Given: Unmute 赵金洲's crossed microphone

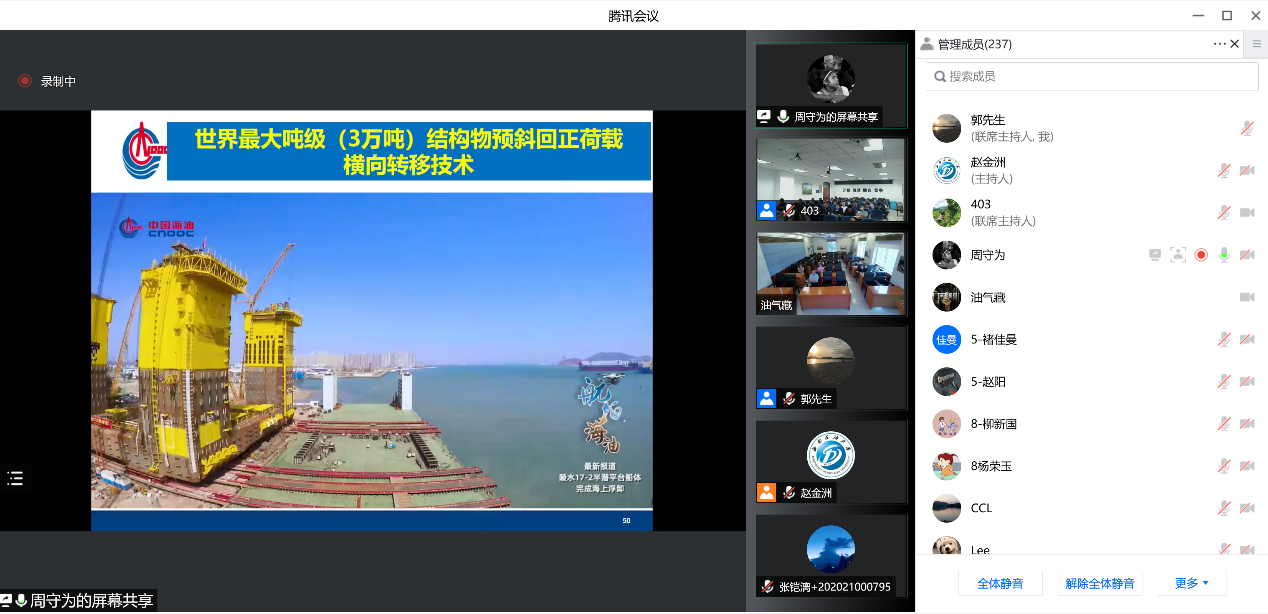Looking at the screenshot, I should (1222, 170).
